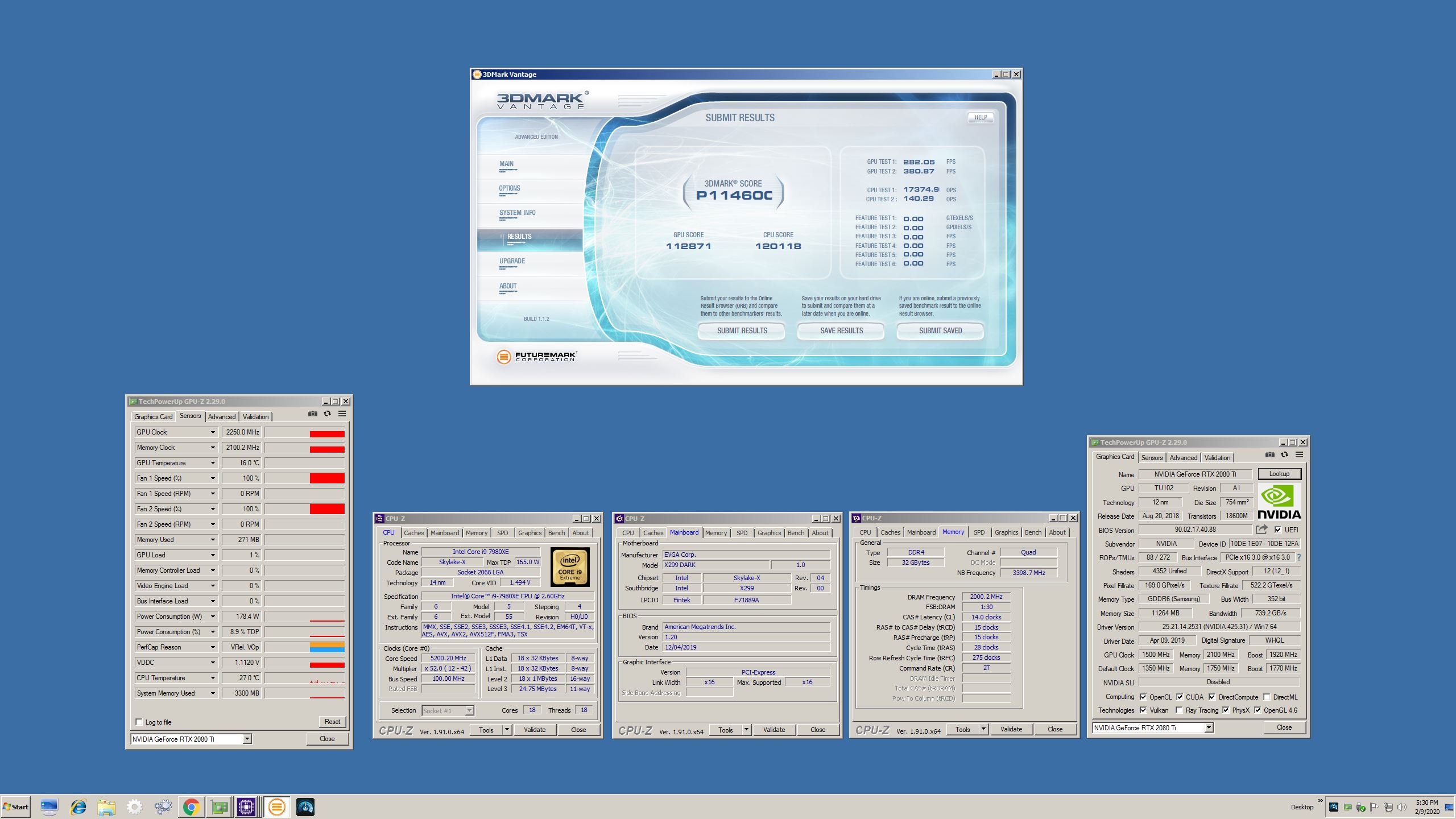Open the GPU selection dropdown in GPU-Z Sensors

[x=247, y=739]
